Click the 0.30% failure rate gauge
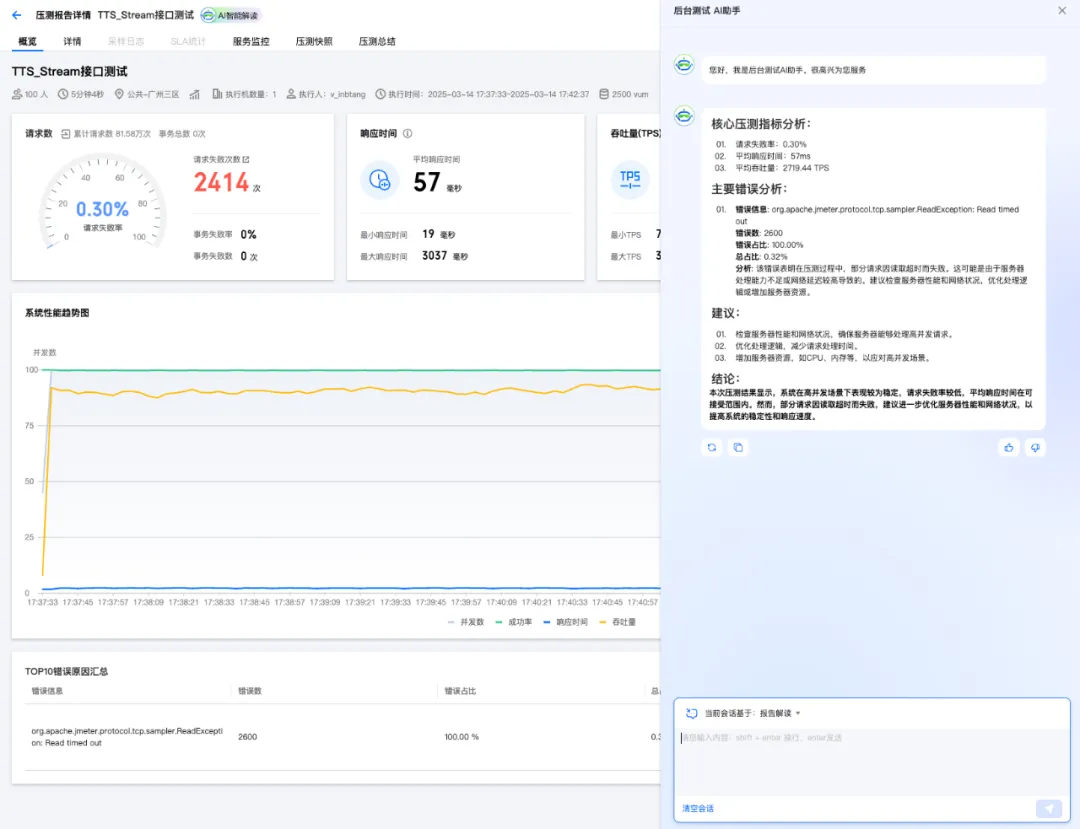This screenshot has width=1080, height=829. coord(102,209)
